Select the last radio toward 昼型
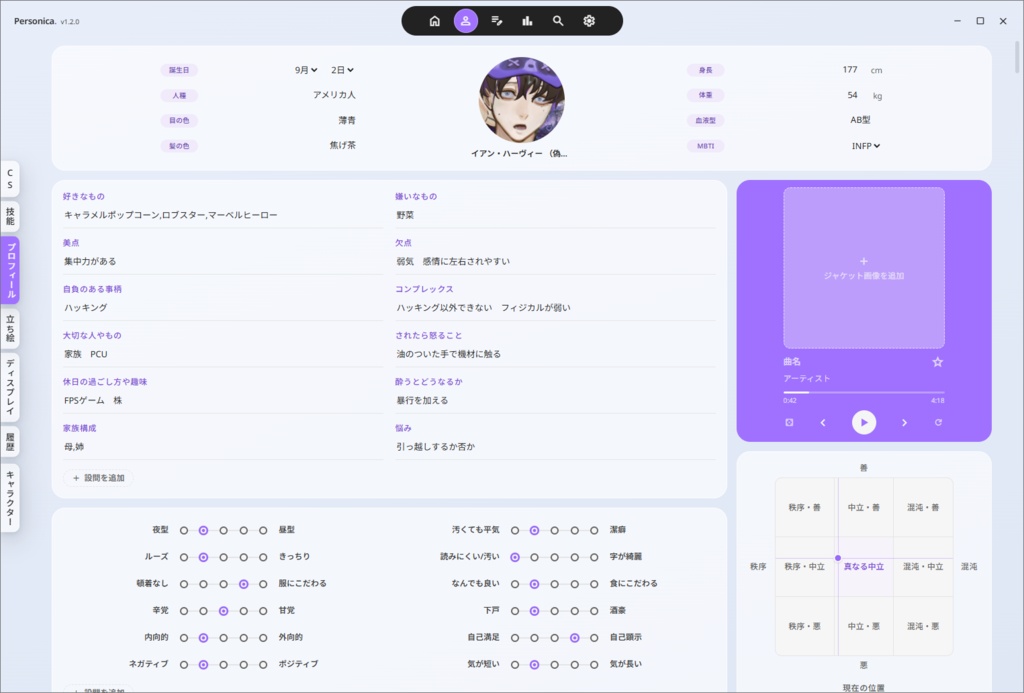1024x693 pixels. pyautogui.click(x=263, y=530)
